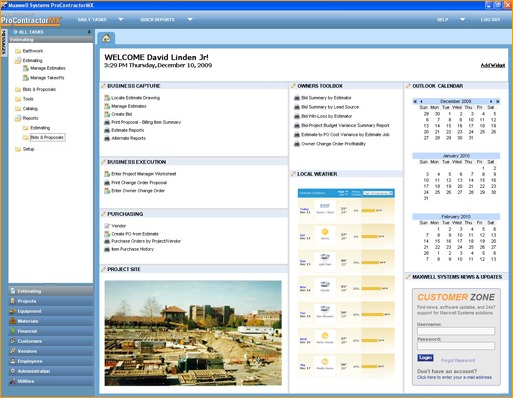Click the Manage Estimates icon in sidebar tree
The image size is (513, 398).
(26, 68)
